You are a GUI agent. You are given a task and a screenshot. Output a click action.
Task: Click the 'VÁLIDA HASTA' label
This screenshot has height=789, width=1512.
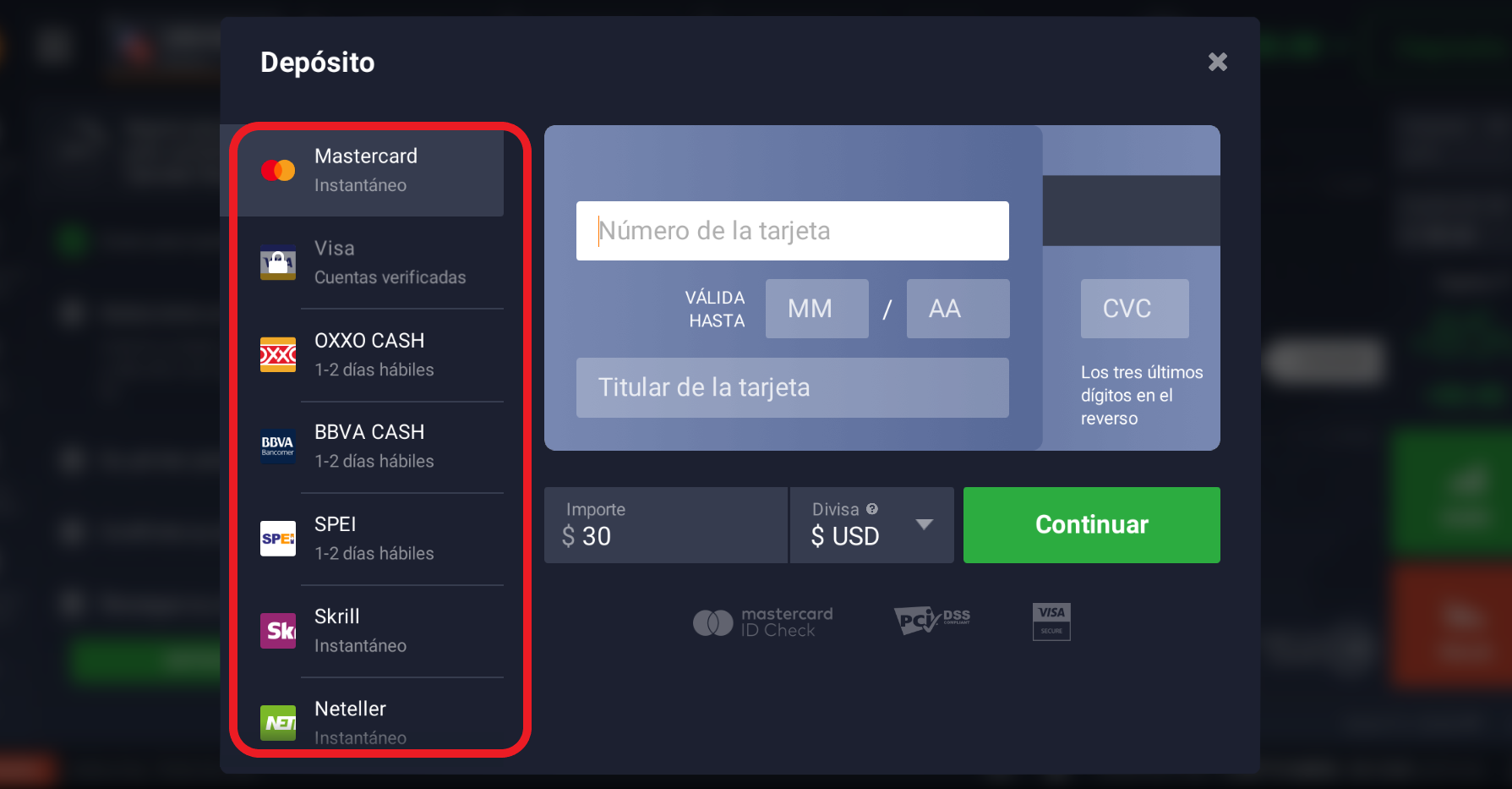pos(715,309)
